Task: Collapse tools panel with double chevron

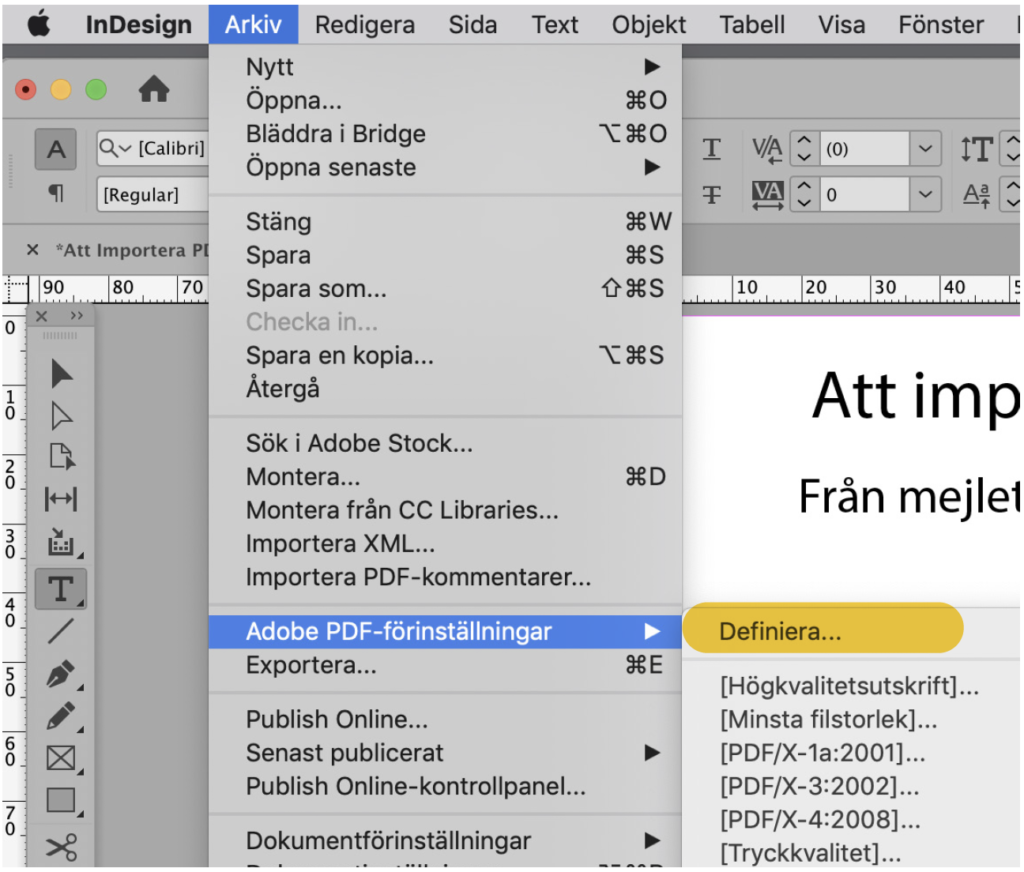Action: click(77, 316)
